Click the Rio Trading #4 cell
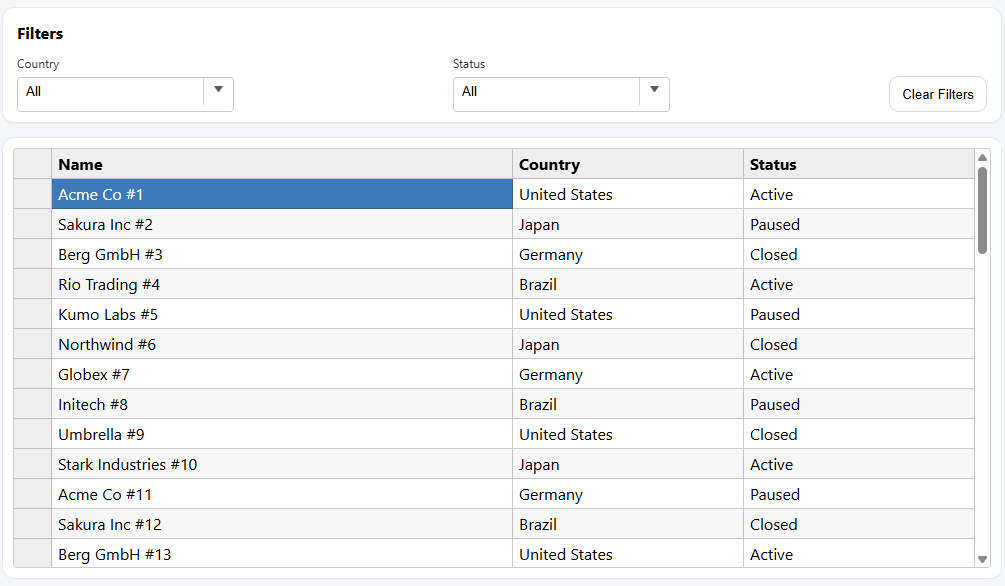The height and width of the screenshot is (586, 1005). pos(281,285)
